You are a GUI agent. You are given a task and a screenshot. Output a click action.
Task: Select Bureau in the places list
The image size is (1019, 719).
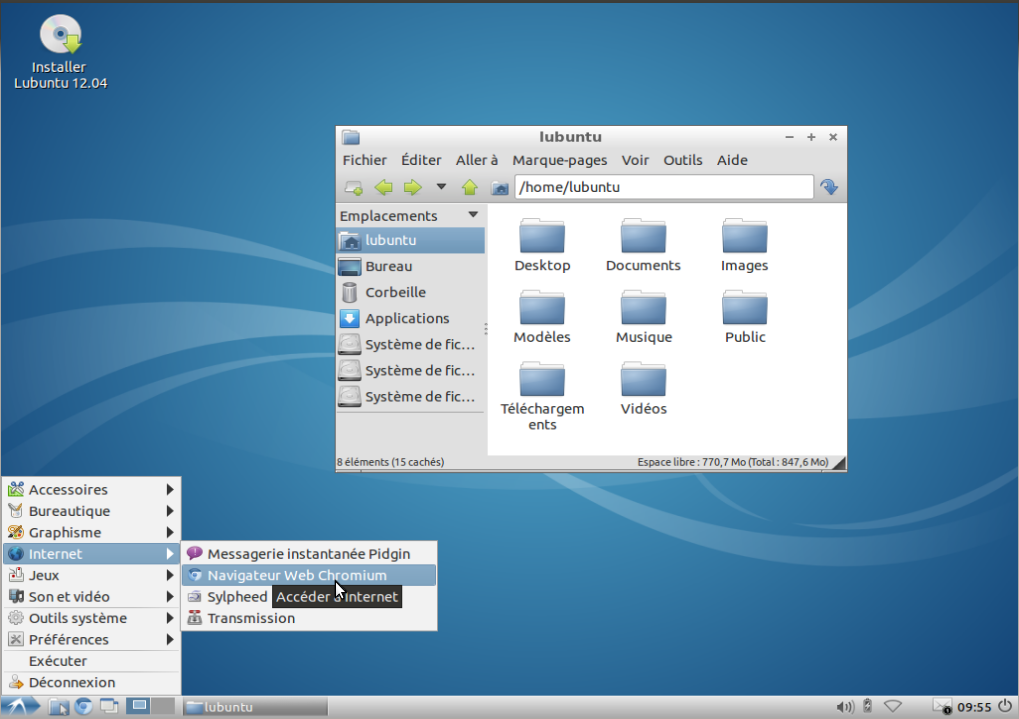[x=411, y=267]
